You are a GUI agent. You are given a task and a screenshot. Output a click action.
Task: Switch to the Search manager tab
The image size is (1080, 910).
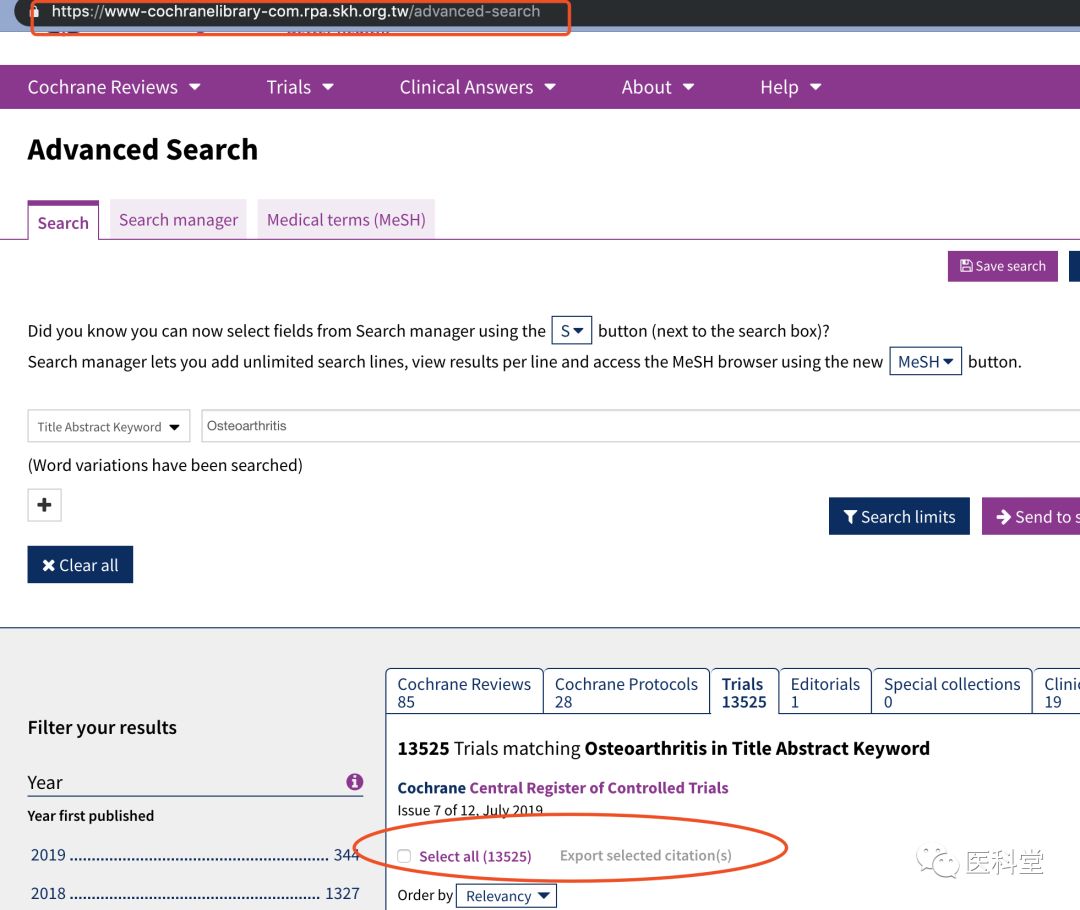click(178, 220)
